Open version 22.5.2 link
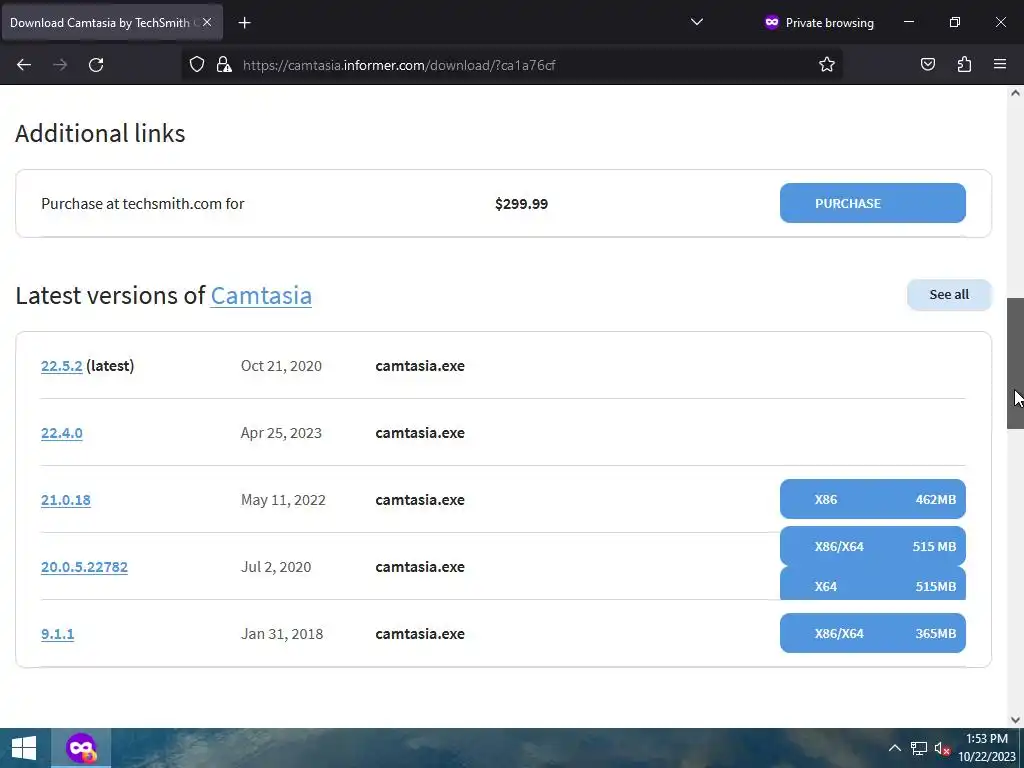 (61, 366)
